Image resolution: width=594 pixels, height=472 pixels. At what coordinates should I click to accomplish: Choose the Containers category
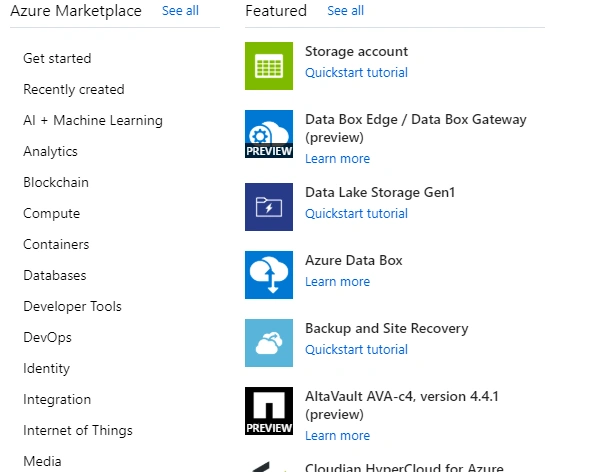[56, 244]
